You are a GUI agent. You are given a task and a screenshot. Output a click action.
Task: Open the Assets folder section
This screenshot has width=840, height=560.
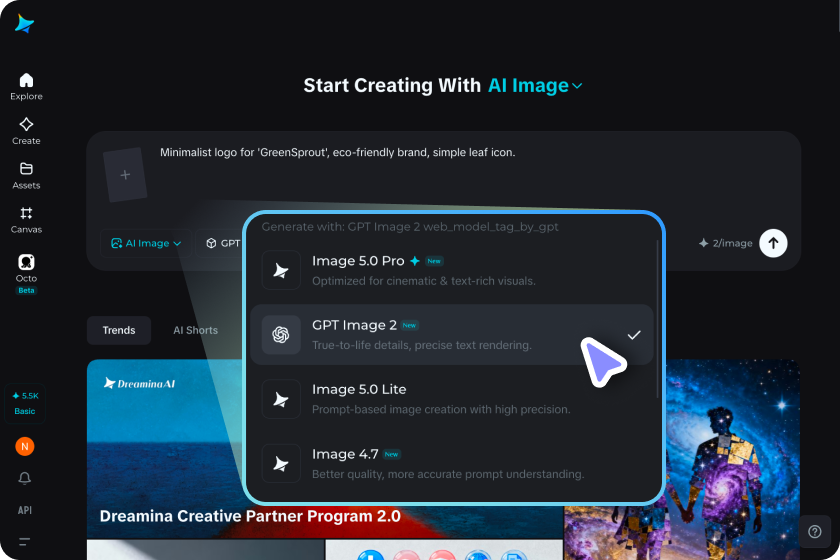pos(26,176)
